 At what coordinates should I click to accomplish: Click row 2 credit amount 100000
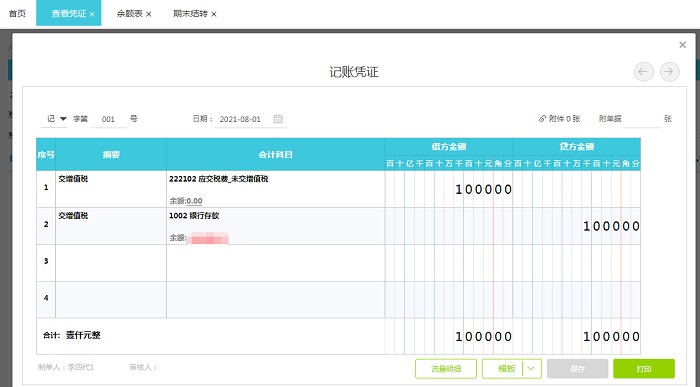coord(611,226)
